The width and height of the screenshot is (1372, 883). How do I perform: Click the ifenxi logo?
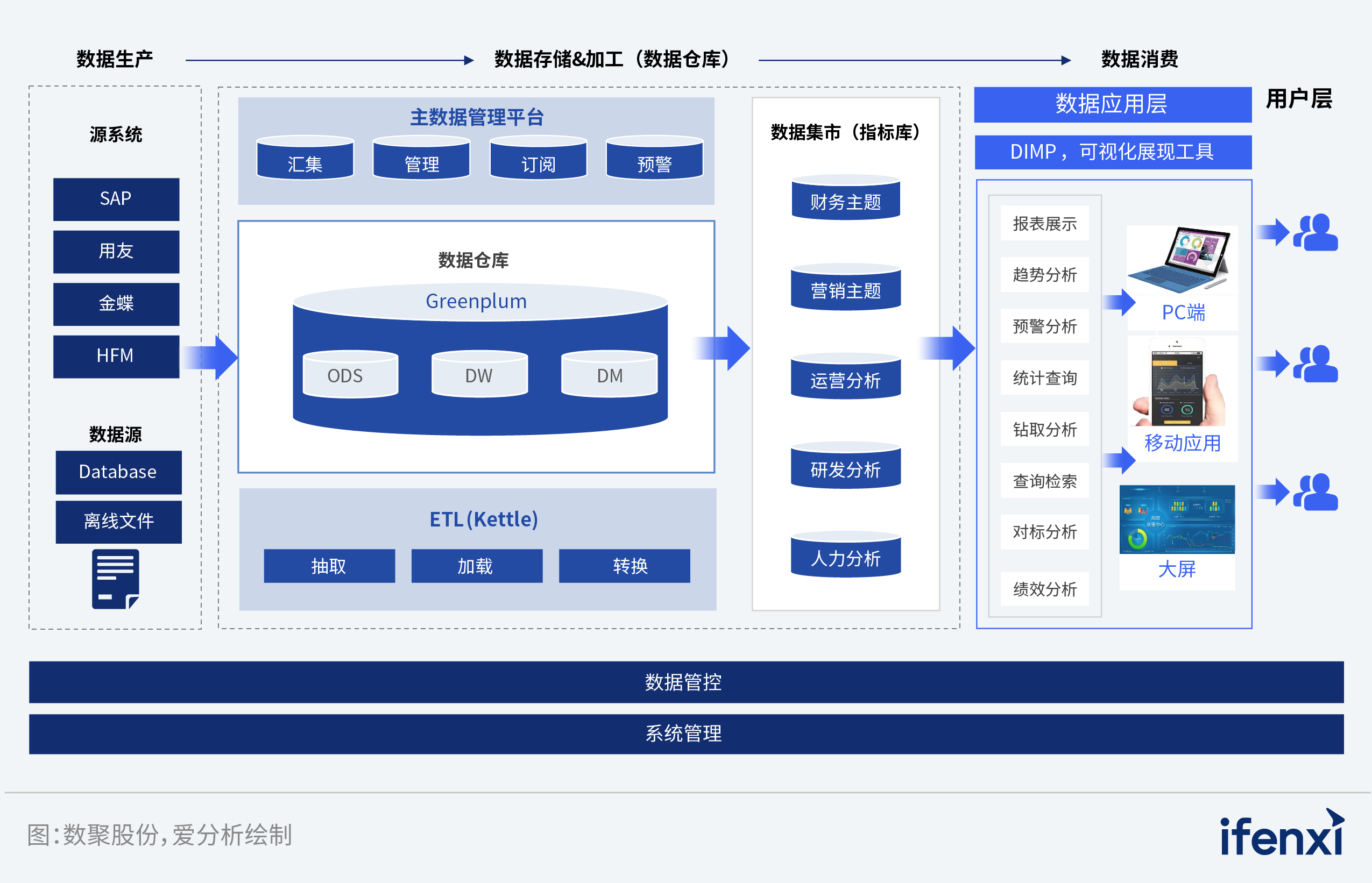(x=1282, y=834)
